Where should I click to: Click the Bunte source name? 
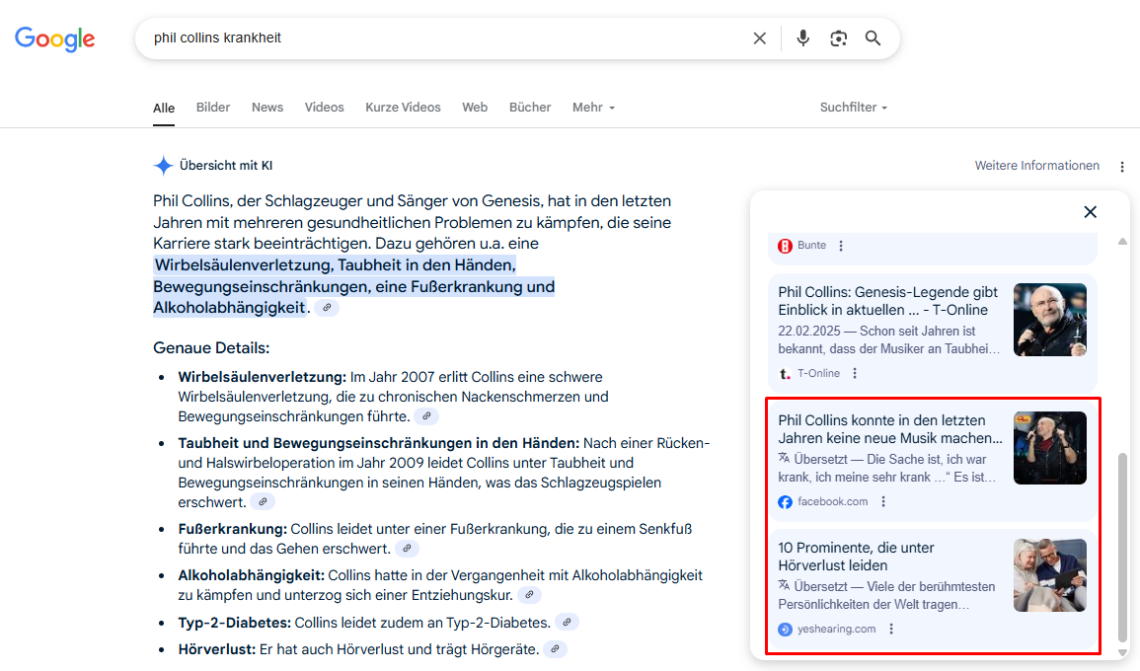811,246
